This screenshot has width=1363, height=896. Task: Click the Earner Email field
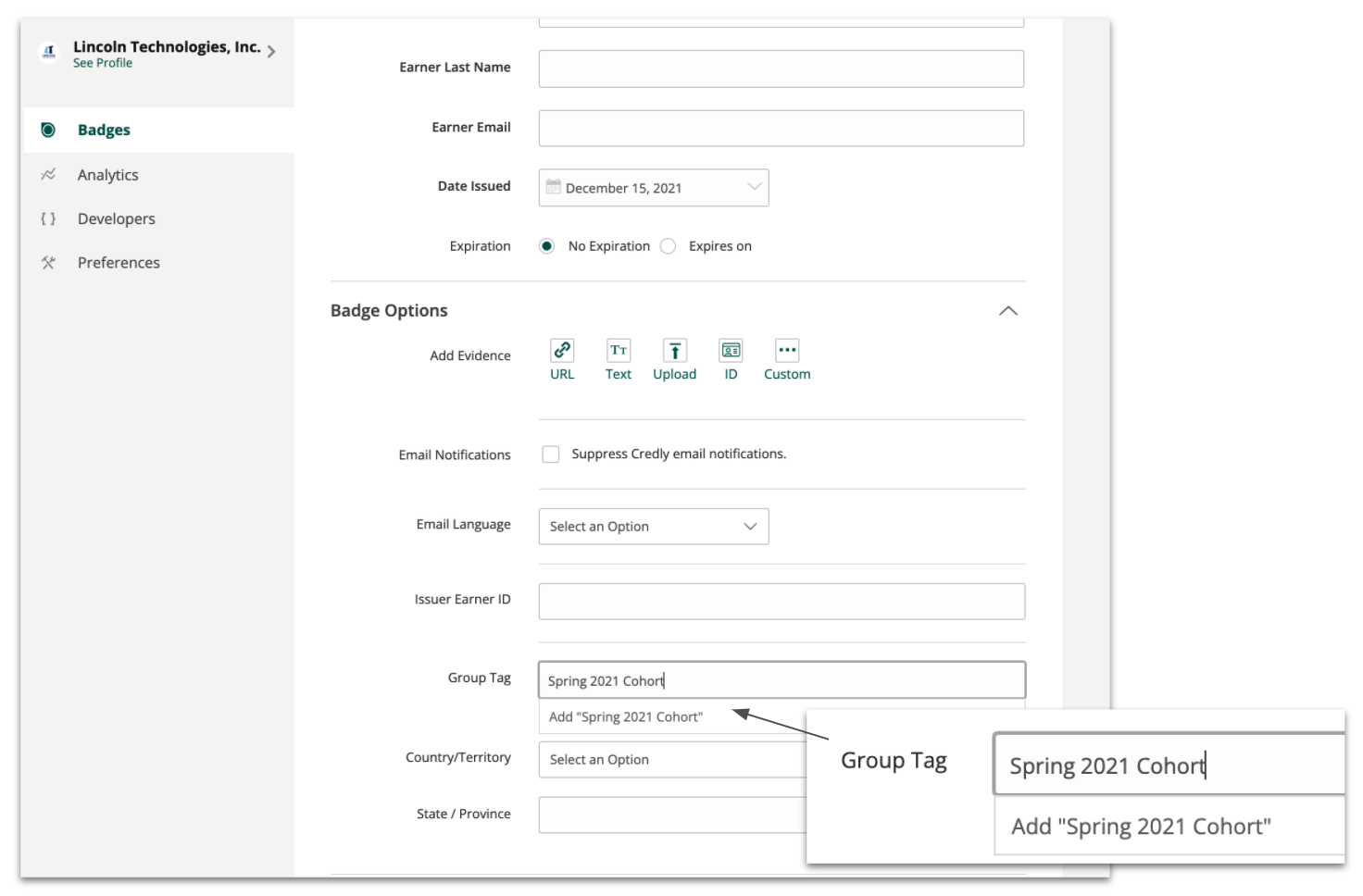coord(782,128)
